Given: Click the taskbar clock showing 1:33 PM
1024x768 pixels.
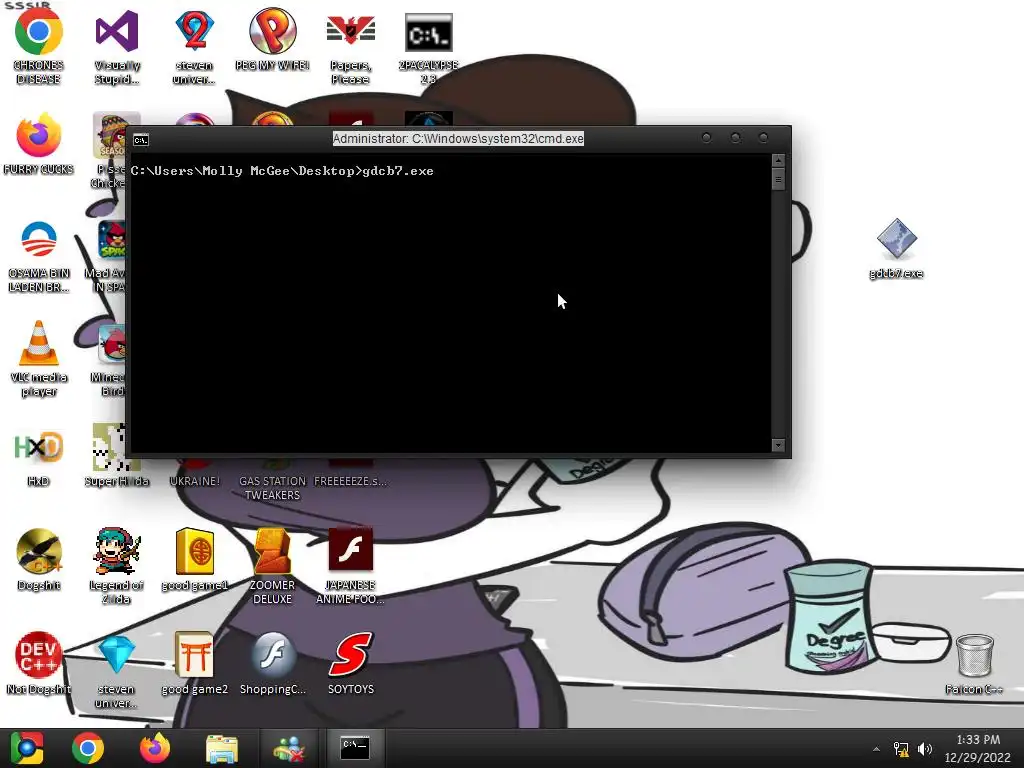Looking at the screenshot, I should [x=977, y=748].
